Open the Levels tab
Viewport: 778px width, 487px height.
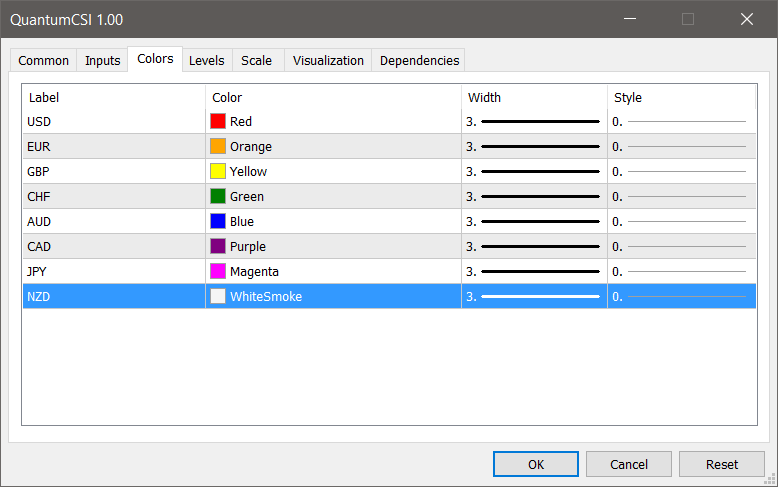[206, 61]
